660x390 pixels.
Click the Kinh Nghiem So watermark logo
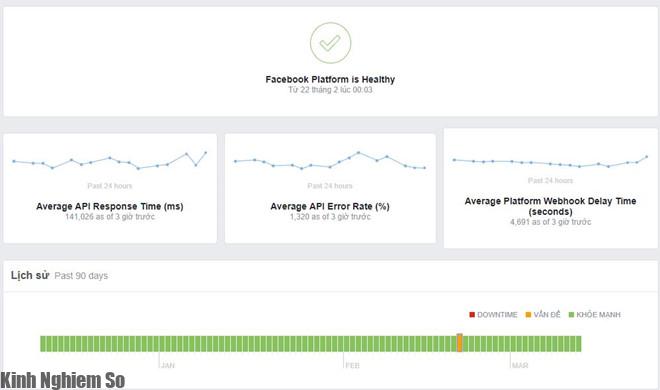pos(63,380)
